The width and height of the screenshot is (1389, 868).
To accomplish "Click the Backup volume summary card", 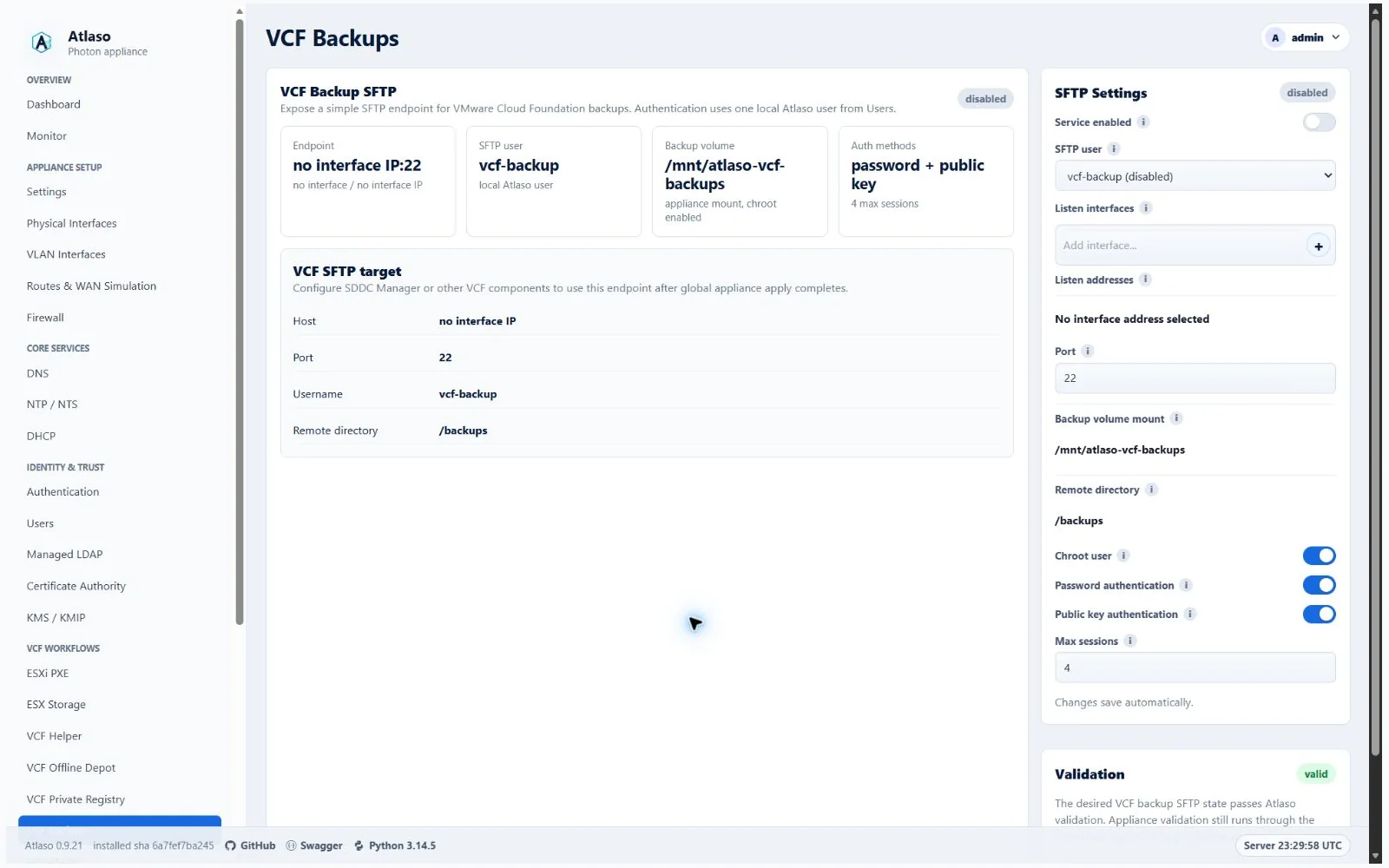I will point(740,181).
